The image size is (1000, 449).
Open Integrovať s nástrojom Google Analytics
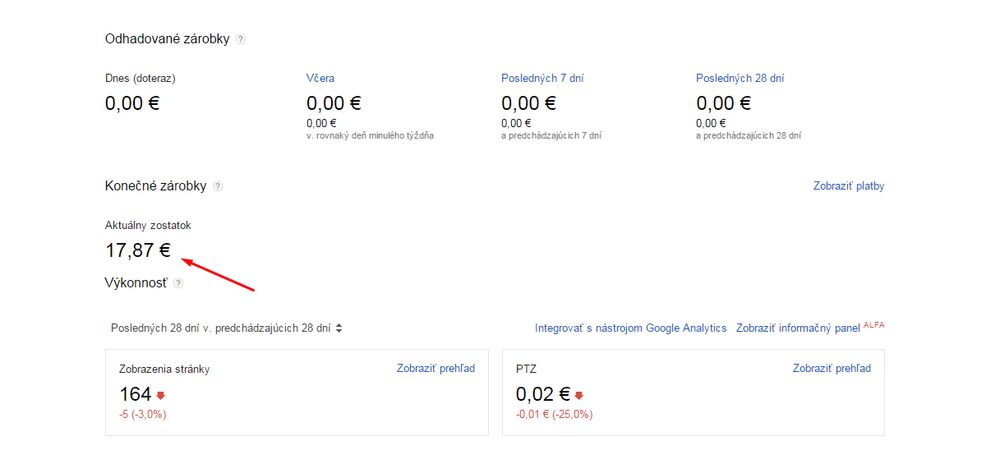pyautogui.click(x=630, y=328)
